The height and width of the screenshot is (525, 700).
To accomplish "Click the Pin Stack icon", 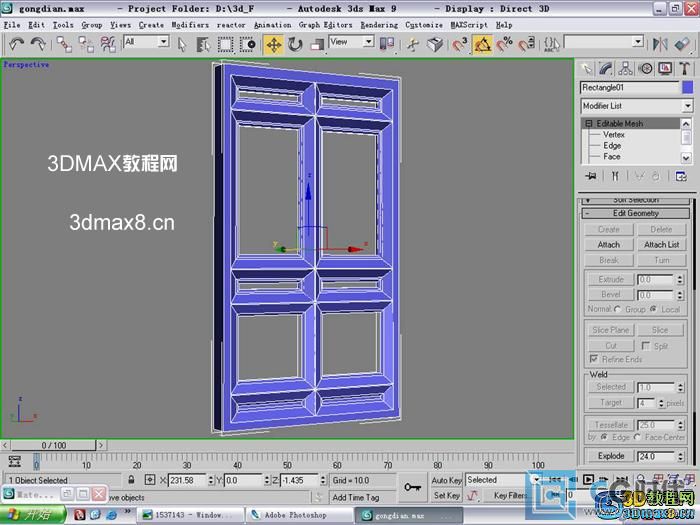I will 591,176.
